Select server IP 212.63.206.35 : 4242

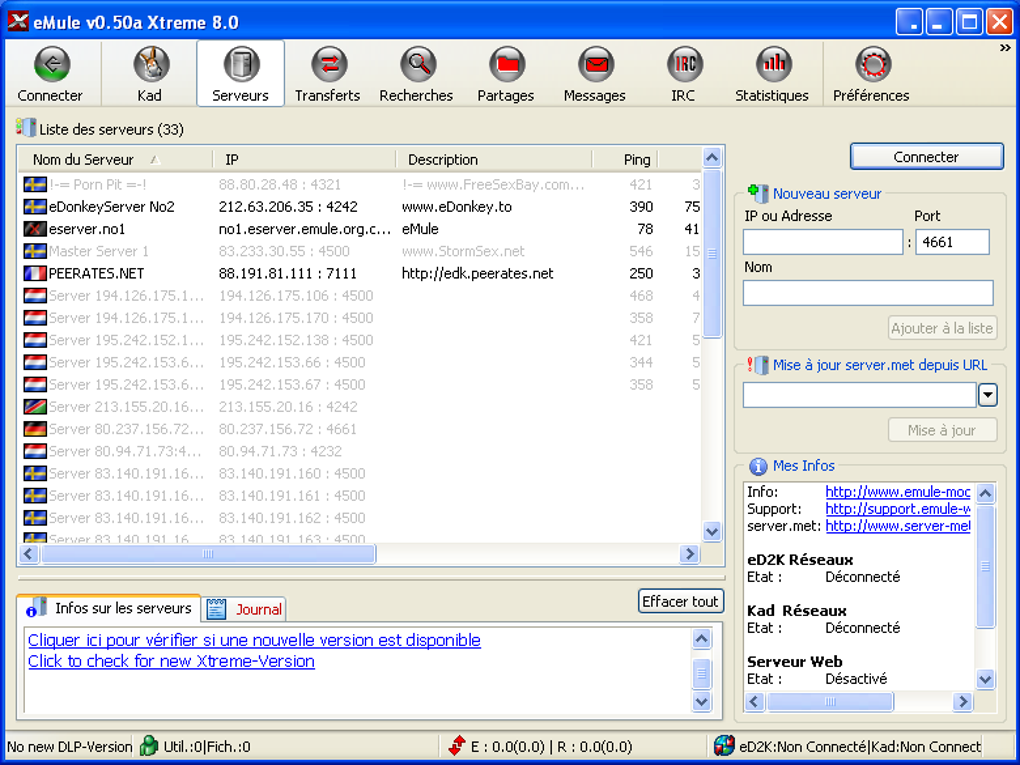click(x=288, y=207)
